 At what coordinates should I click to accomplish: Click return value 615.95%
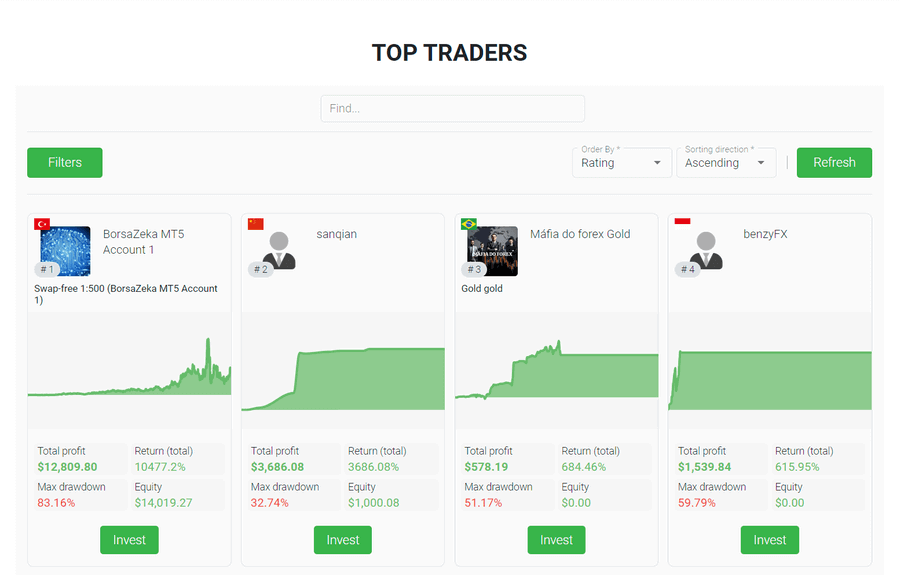[x=797, y=467]
